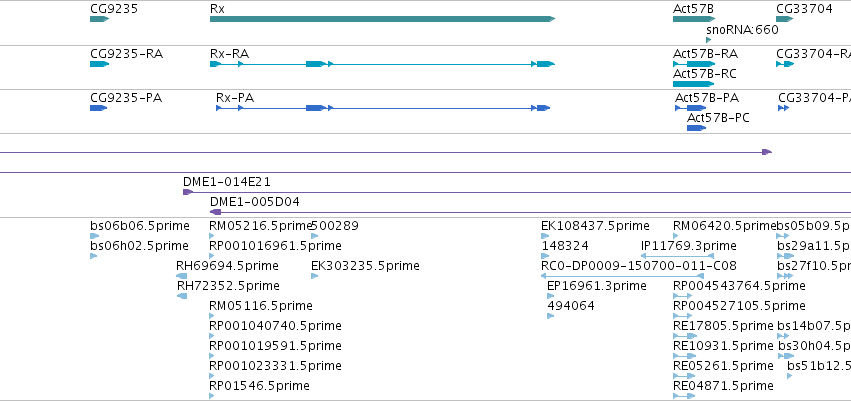Viewport: 851px width, 401px height.
Task: Click the IP11769.3prime feature arrow line
Action: click(x=677, y=256)
